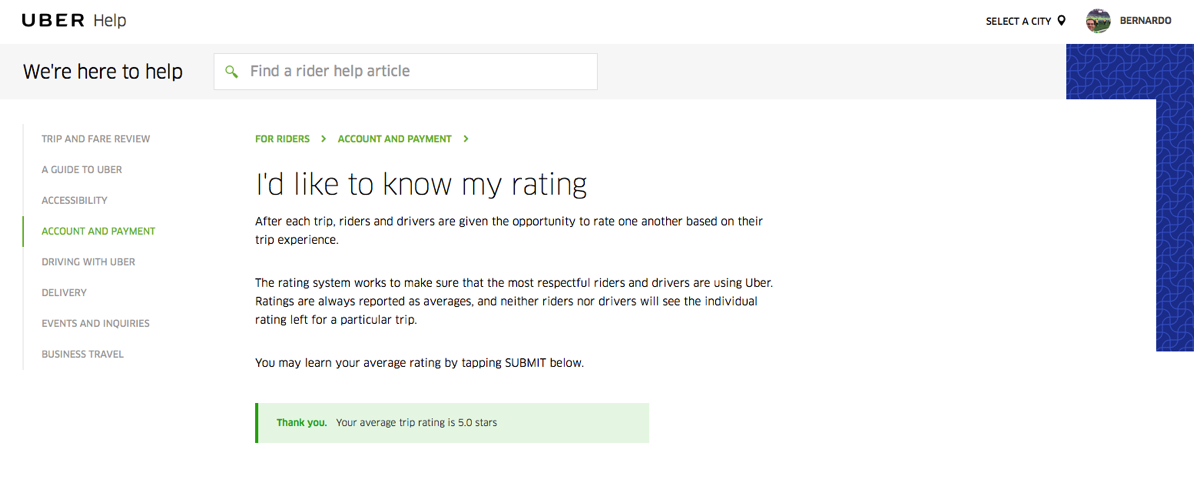Select ACCOUNT AND PAYMENT in sidebar
This screenshot has height=480, width=1194.
[98, 231]
